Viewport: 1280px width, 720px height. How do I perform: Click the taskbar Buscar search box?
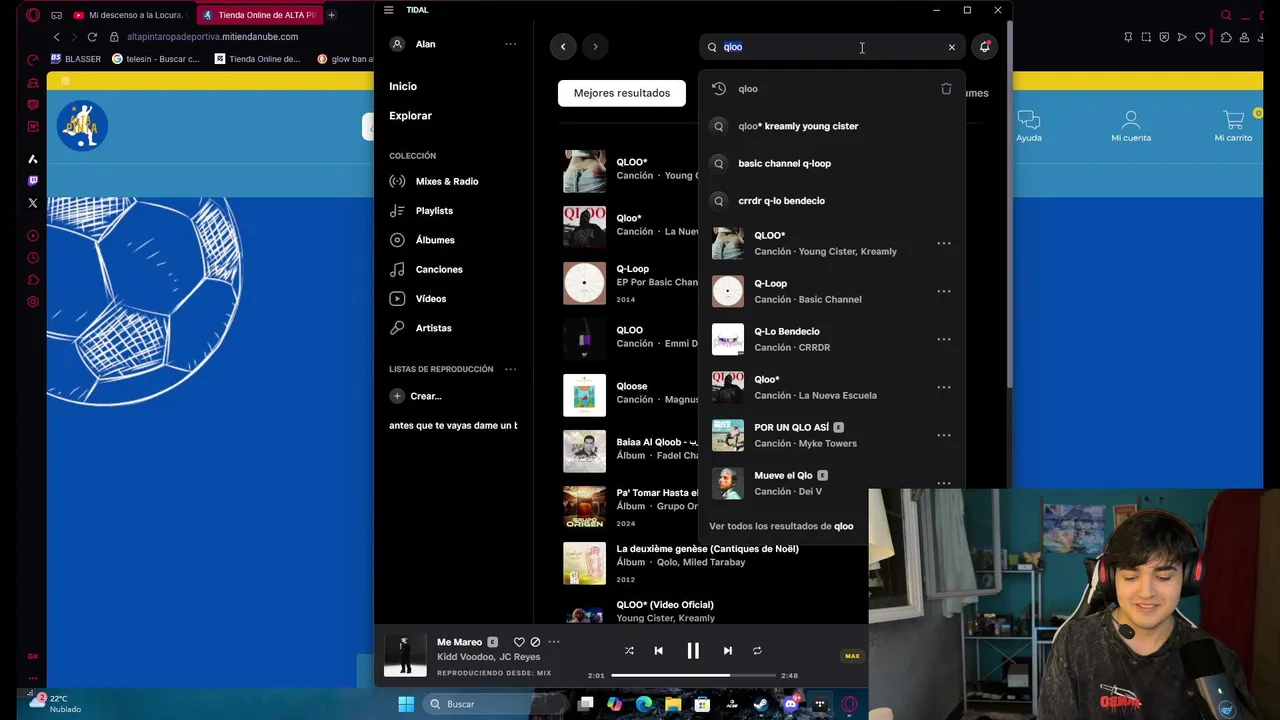click(x=493, y=704)
